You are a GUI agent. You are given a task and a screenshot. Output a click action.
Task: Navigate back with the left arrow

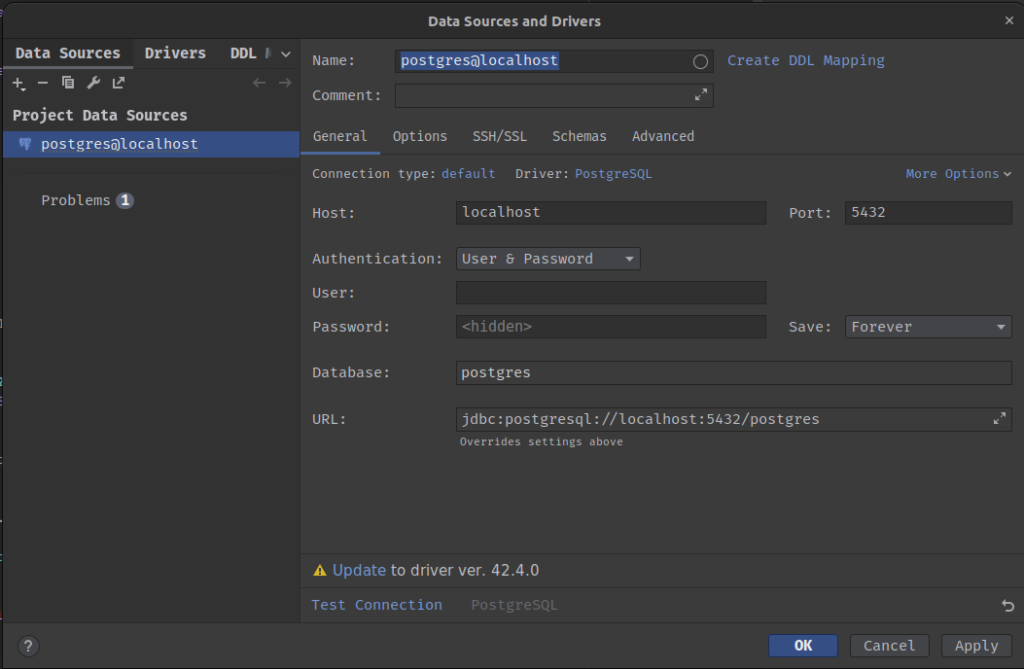(x=259, y=83)
